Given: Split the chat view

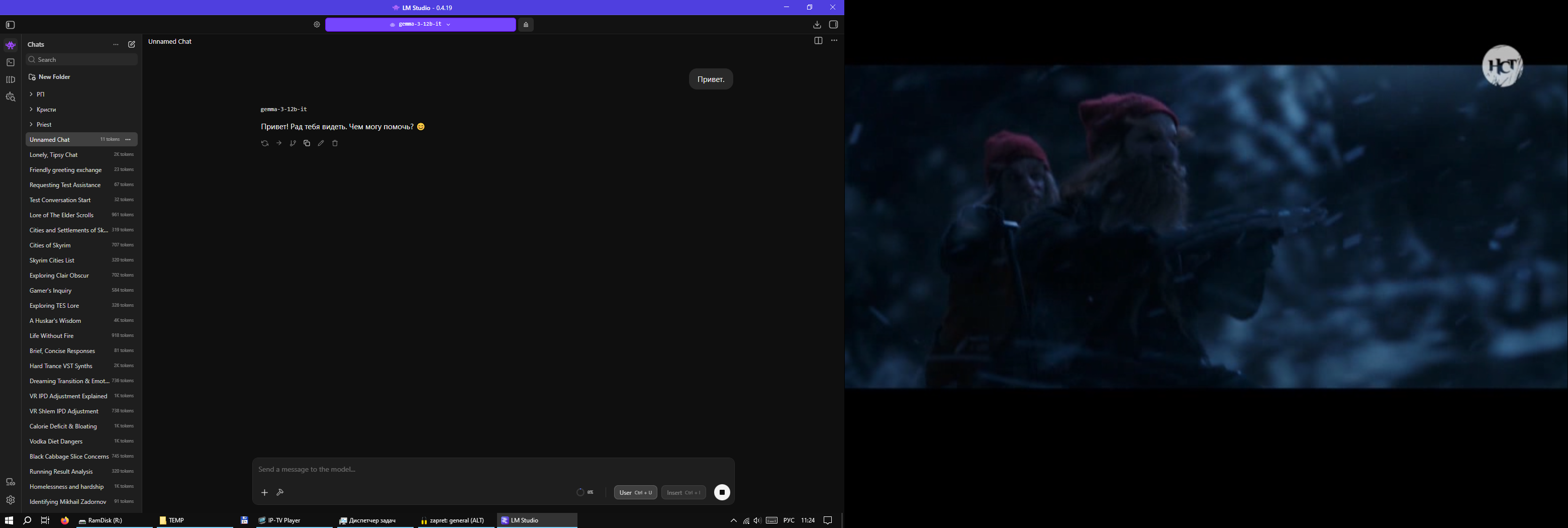Looking at the screenshot, I should [x=818, y=41].
